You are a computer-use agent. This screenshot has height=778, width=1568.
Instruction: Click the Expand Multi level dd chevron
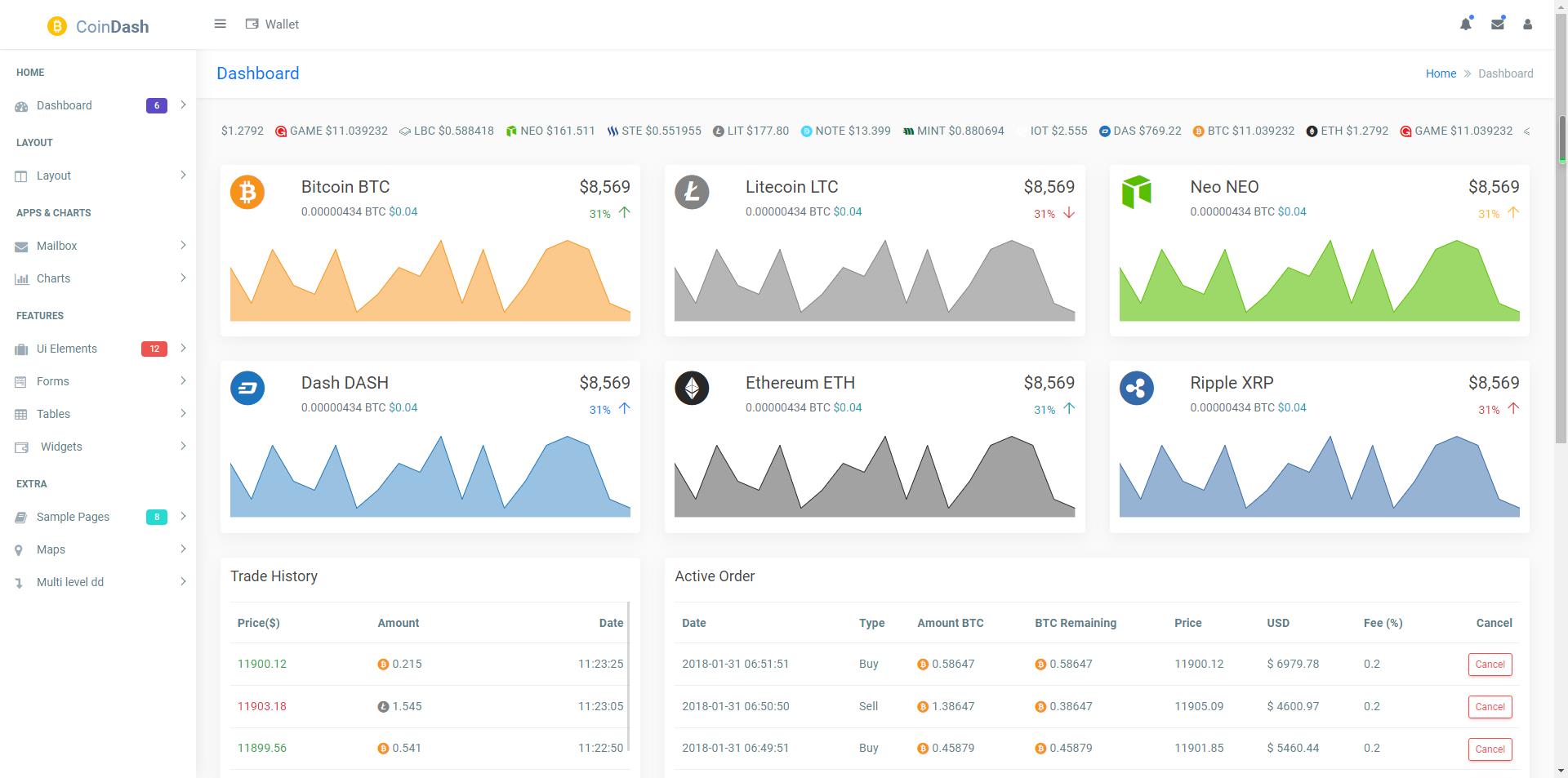point(183,581)
